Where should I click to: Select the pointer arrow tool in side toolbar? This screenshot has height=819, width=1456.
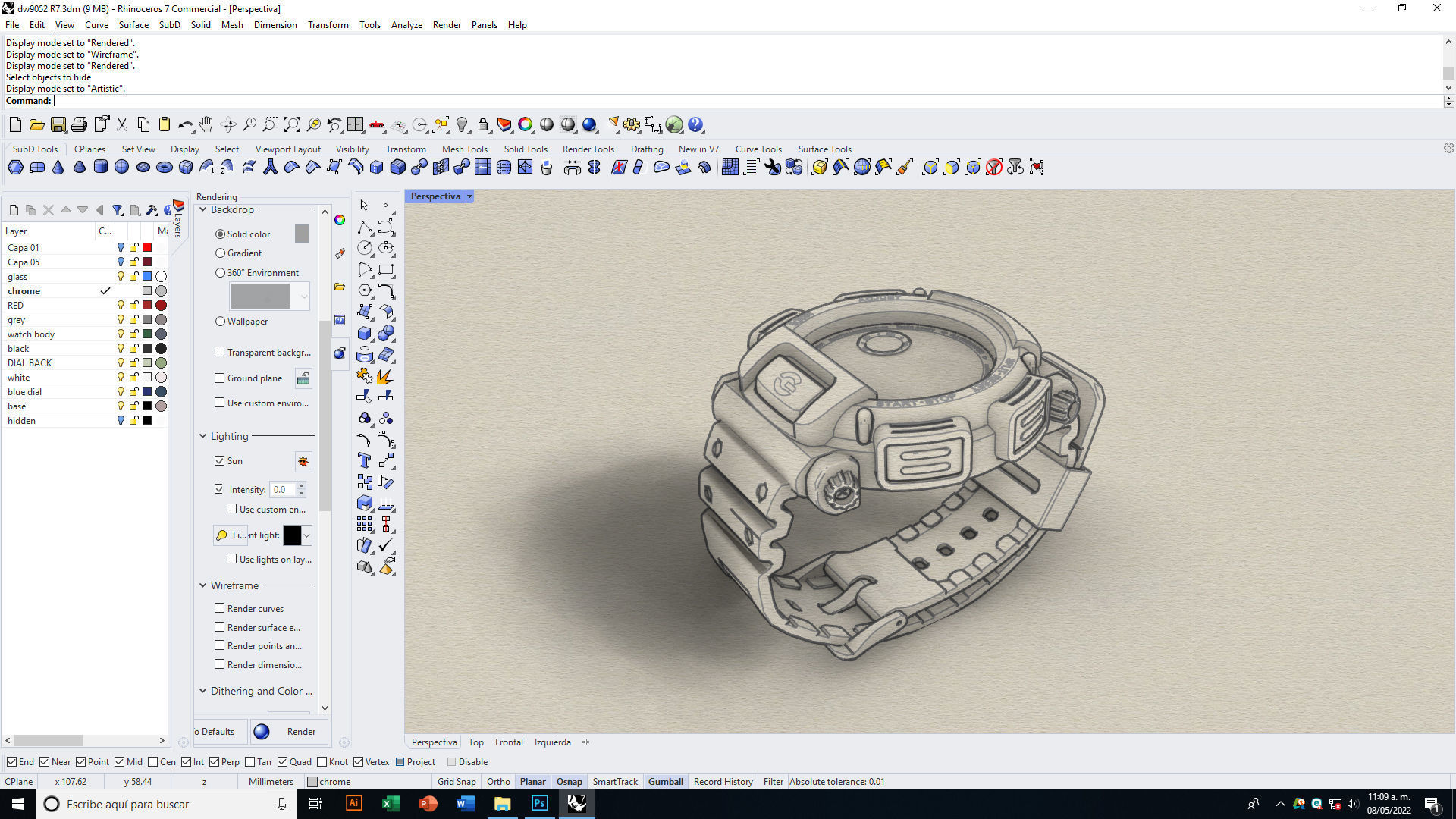coord(365,206)
